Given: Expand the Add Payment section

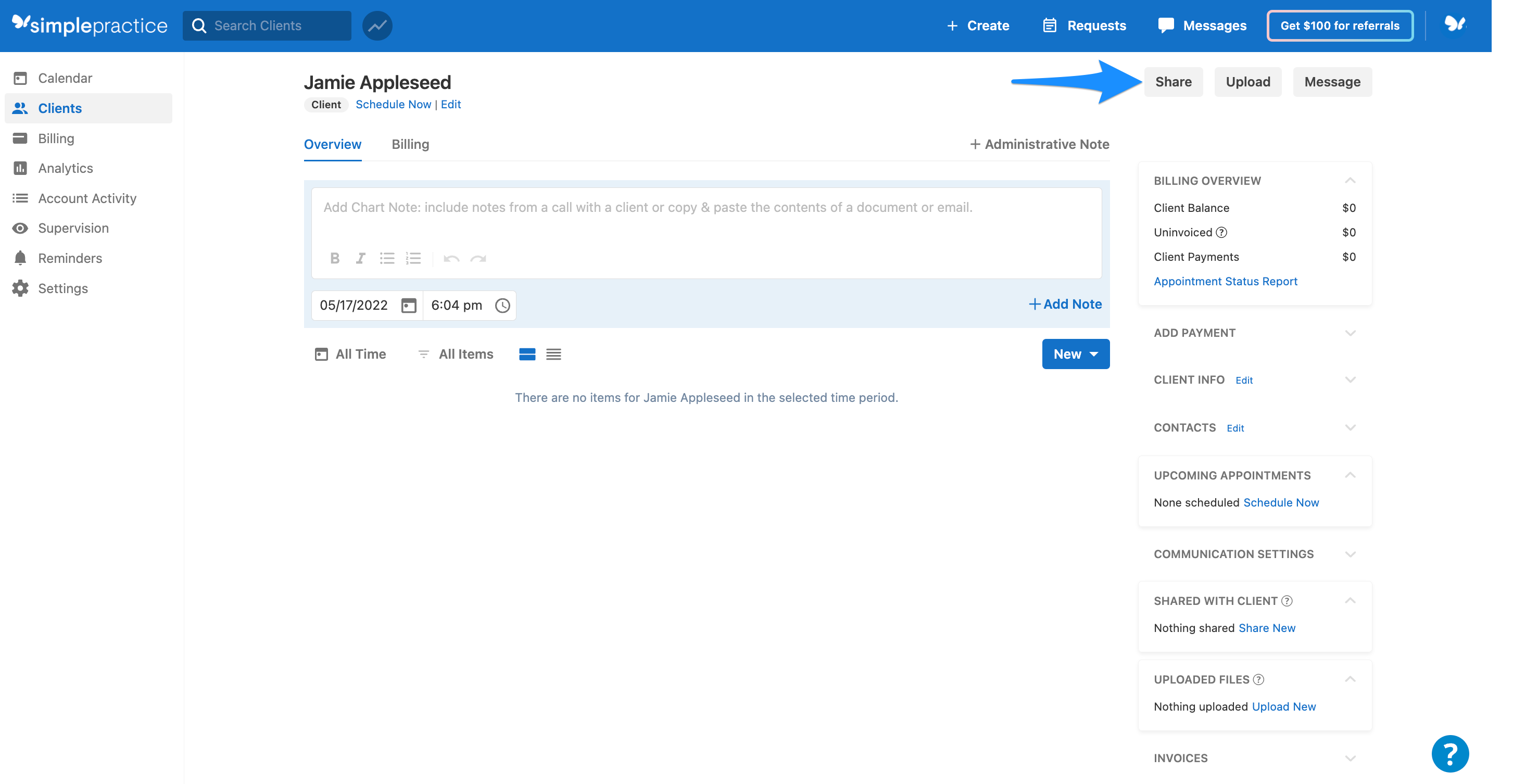Looking at the screenshot, I should coord(1351,332).
